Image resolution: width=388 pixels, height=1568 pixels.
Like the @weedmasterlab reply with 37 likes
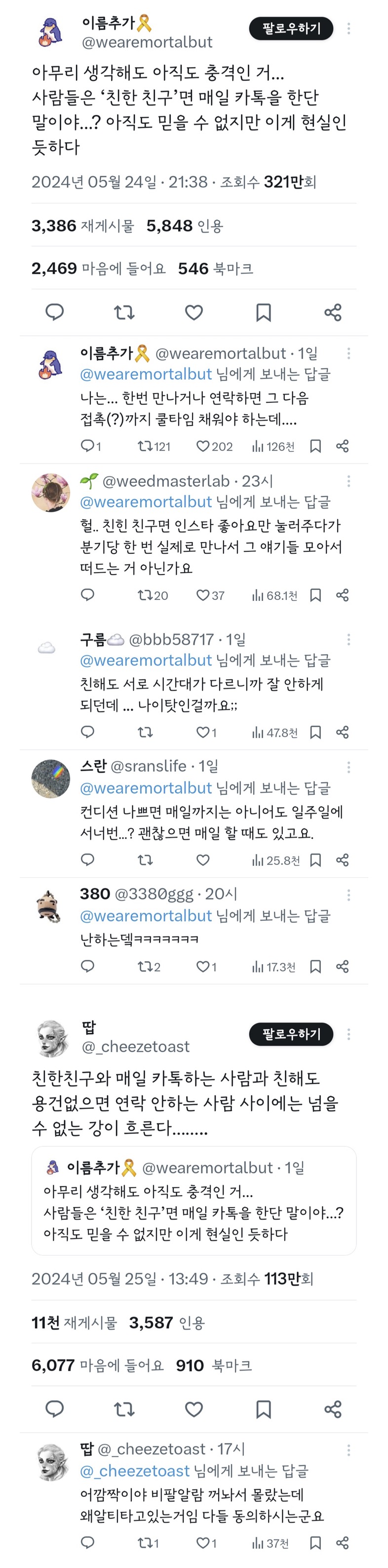[203, 595]
